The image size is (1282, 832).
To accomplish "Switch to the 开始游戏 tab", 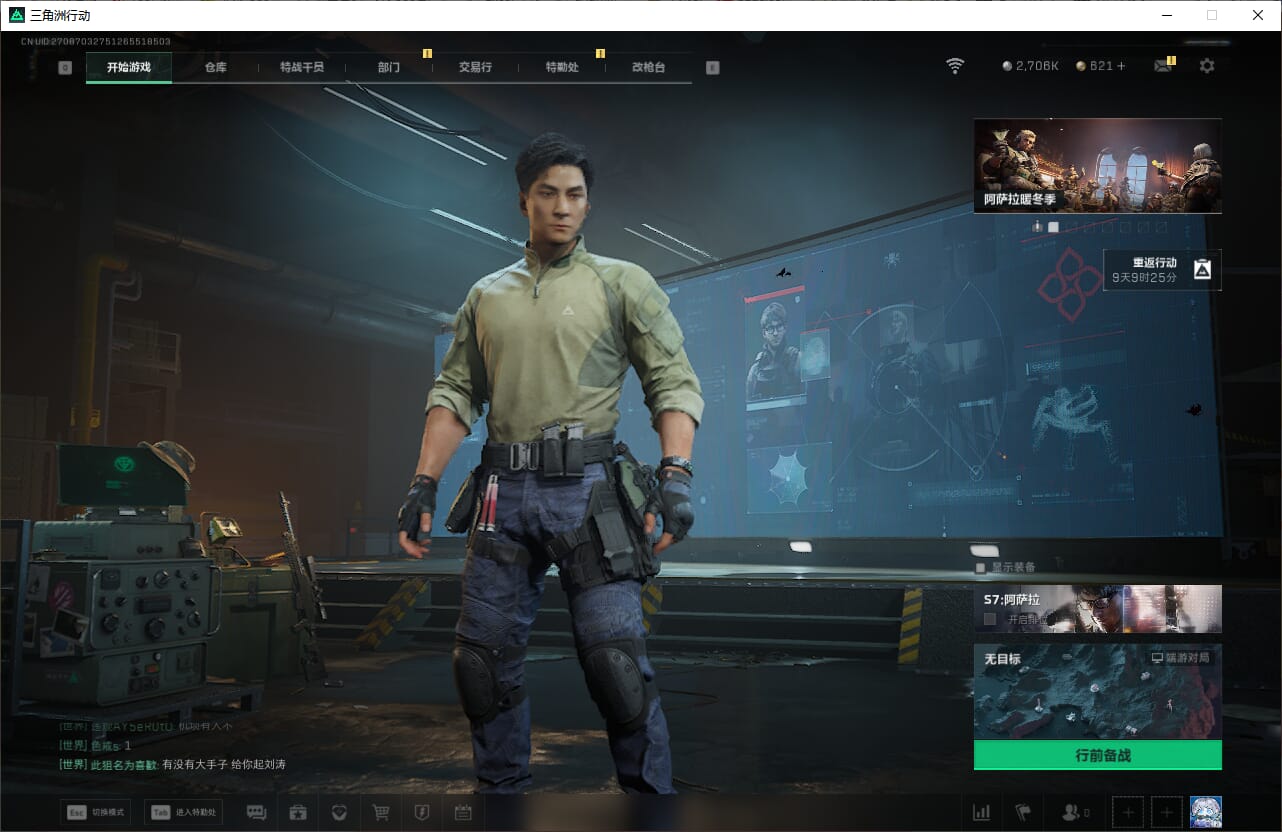I will [x=129, y=67].
